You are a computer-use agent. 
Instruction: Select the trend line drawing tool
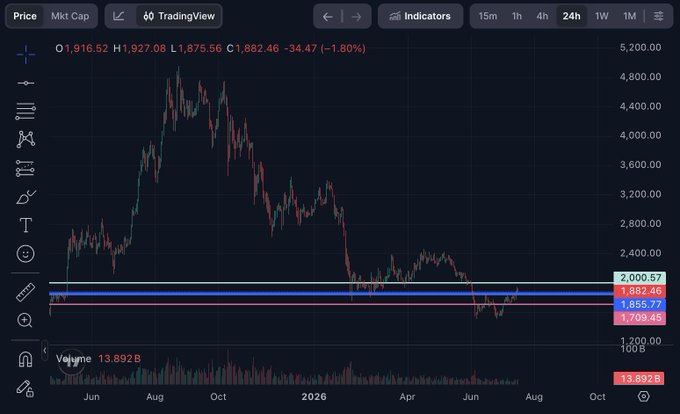tap(26, 83)
